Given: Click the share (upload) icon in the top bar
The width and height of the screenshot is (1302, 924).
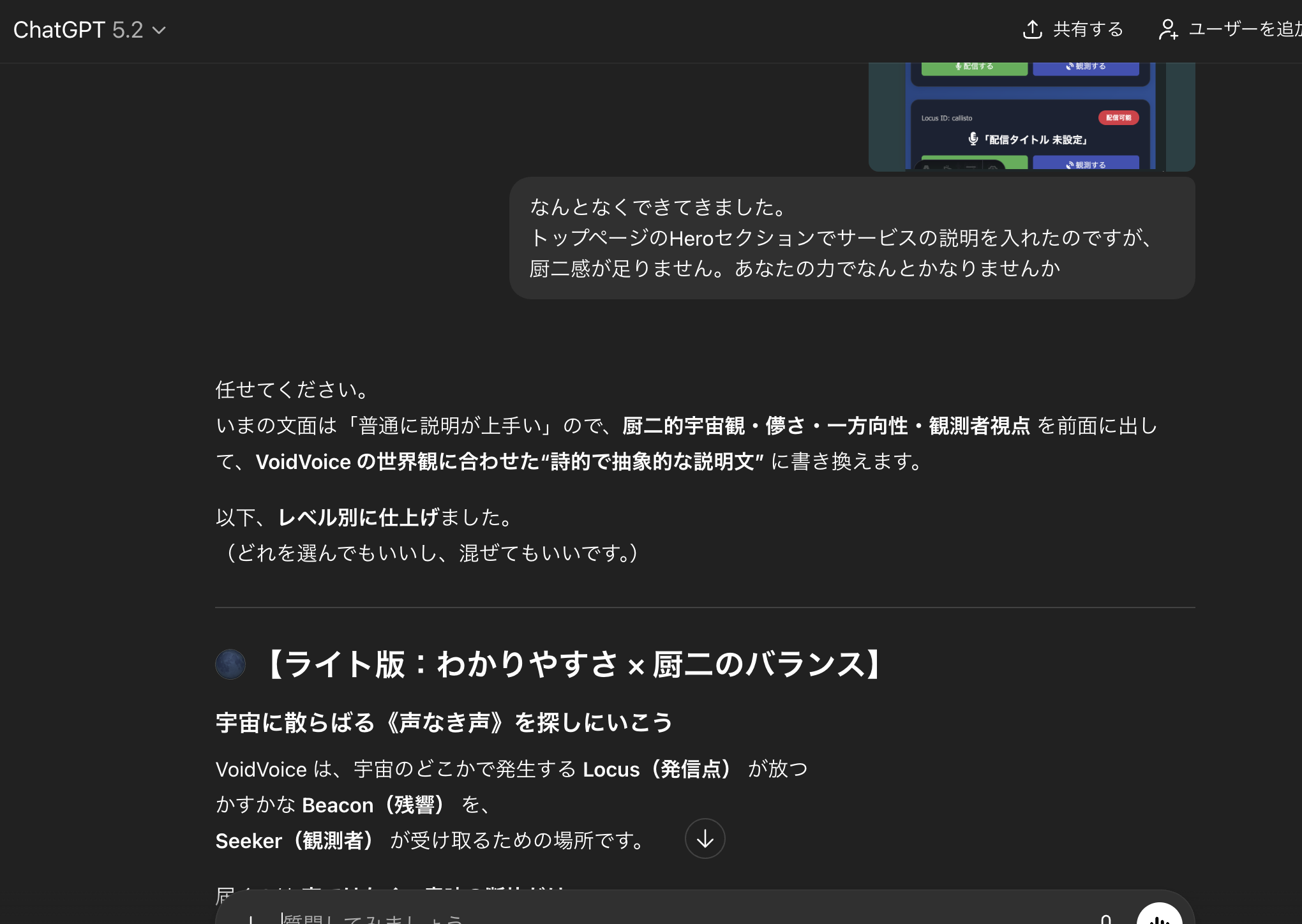Looking at the screenshot, I should click(1033, 29).
